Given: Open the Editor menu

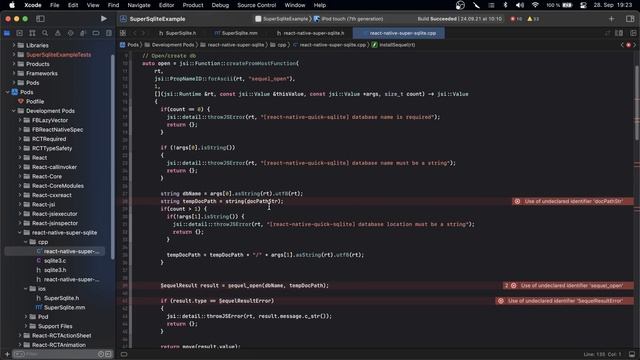Looking at the screenshot, I should (x=166, y=5).
